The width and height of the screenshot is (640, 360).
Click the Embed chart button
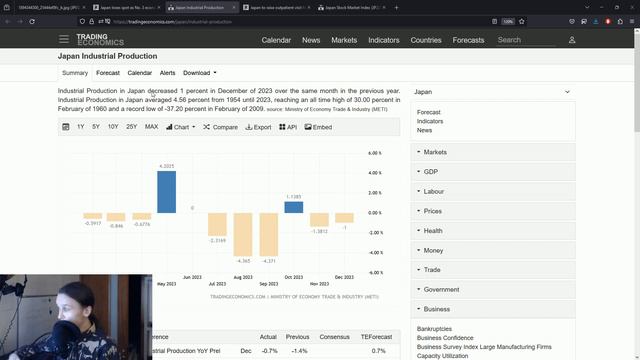318,127
